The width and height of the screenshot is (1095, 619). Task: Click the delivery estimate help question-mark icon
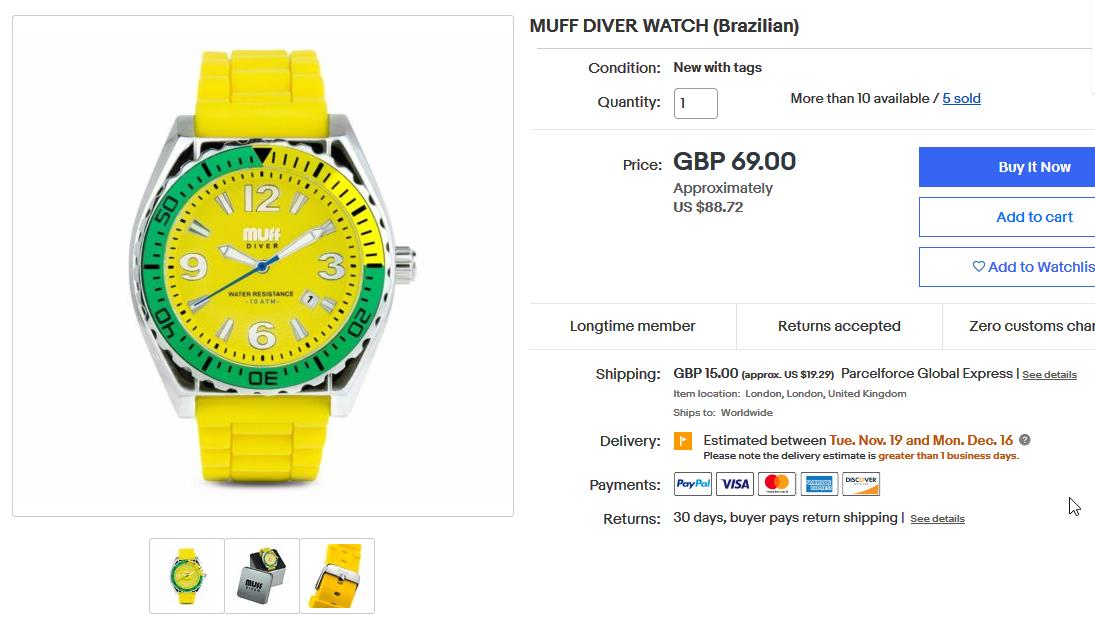(1024, 440)
